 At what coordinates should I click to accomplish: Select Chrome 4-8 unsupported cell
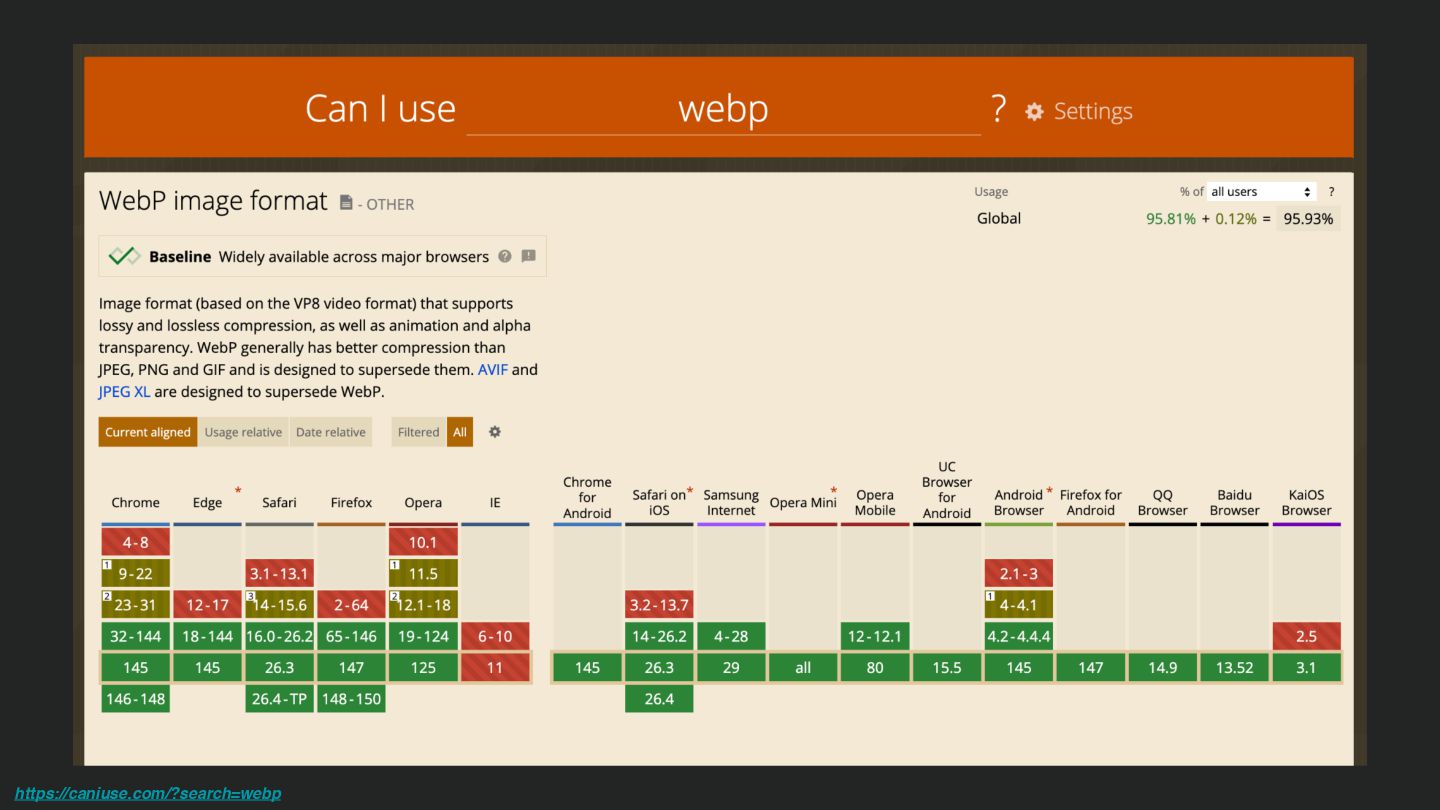[x=135, y=542]
